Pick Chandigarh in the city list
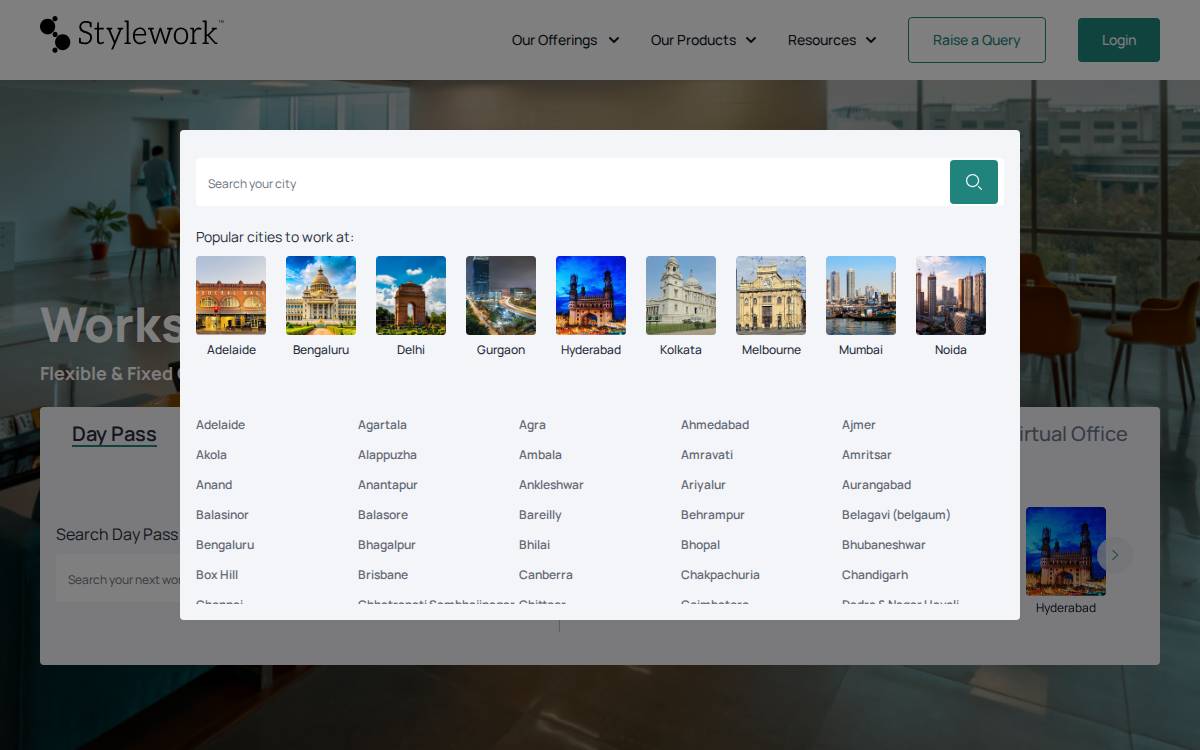This screenshot has height=750, width=1200. point(875,575)
